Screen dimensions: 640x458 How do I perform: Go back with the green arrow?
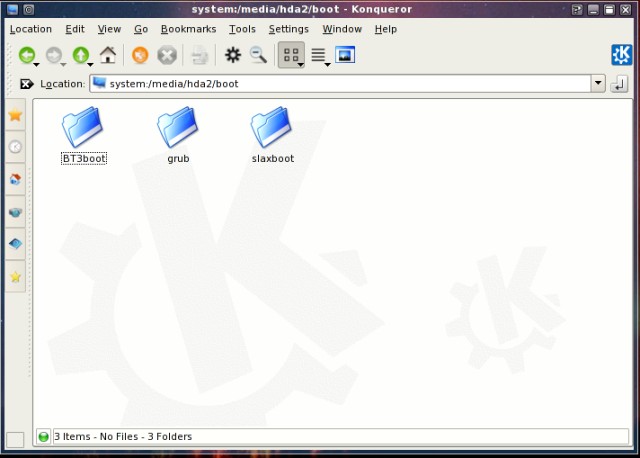click(27, 55)
